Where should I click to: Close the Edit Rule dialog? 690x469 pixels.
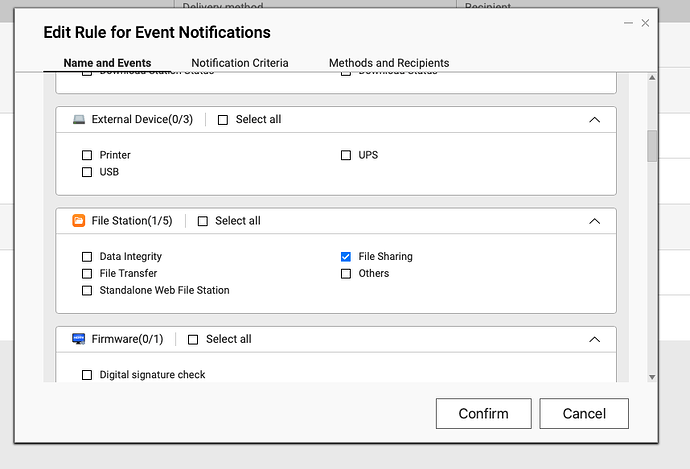pos(645,22)
